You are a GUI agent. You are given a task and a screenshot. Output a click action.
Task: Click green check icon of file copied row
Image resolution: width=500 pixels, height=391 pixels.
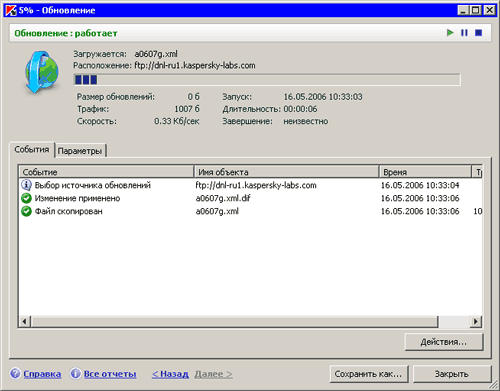(26, 211)
